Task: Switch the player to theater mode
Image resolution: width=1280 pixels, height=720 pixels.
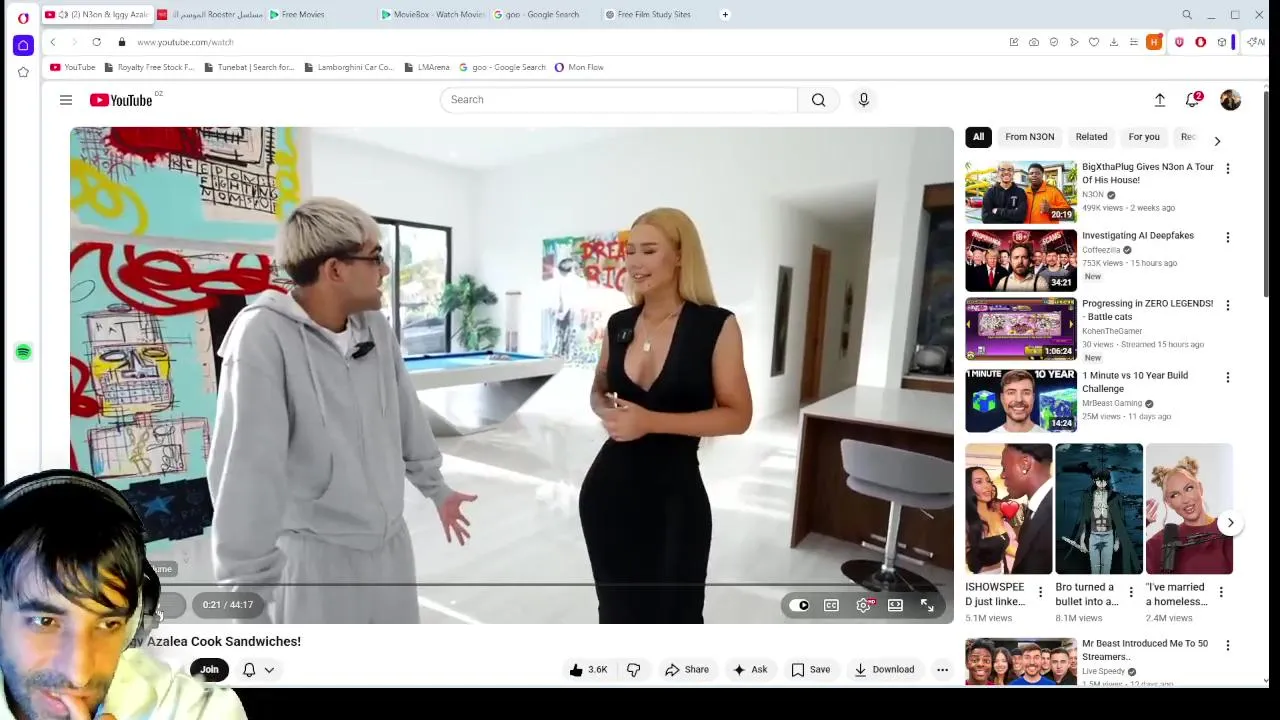Action: [895, 605]
